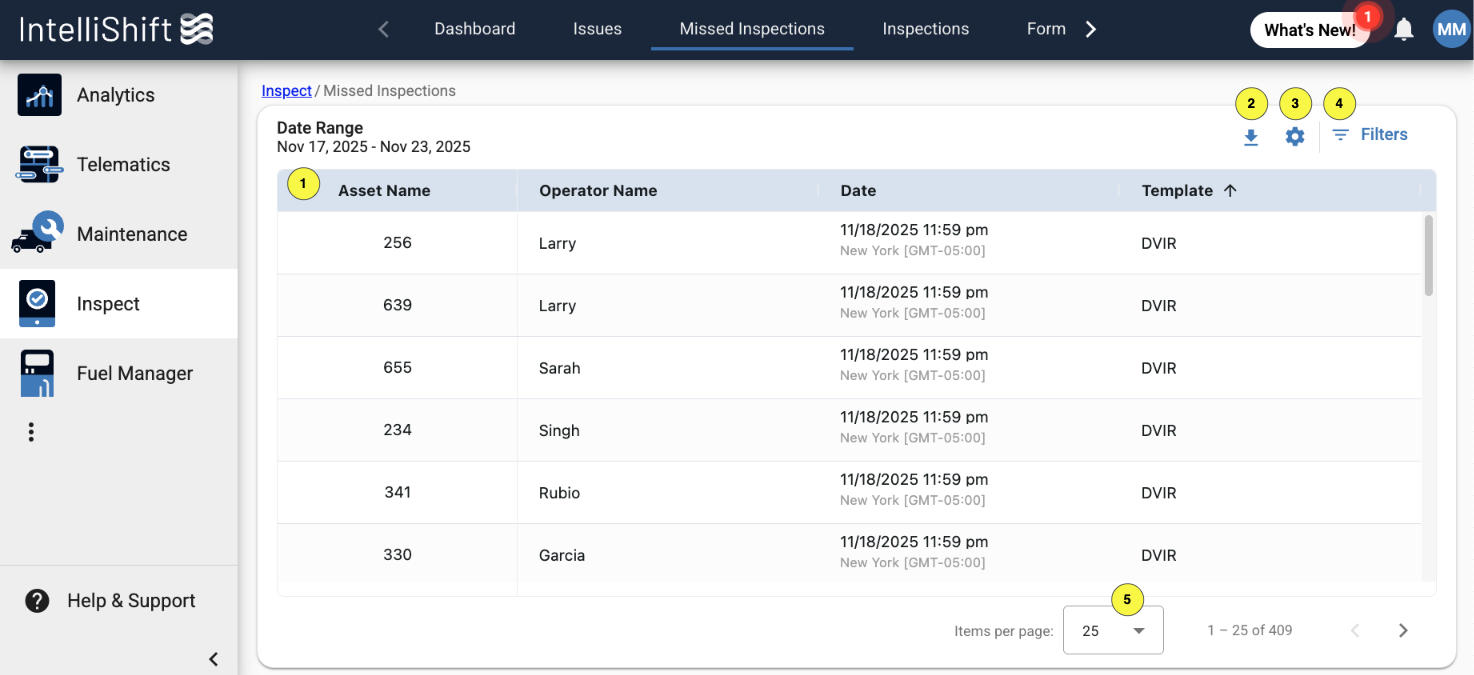Go to the next page of results
This screenshot has width=1474, height=675.
(x=1403, y=630)
